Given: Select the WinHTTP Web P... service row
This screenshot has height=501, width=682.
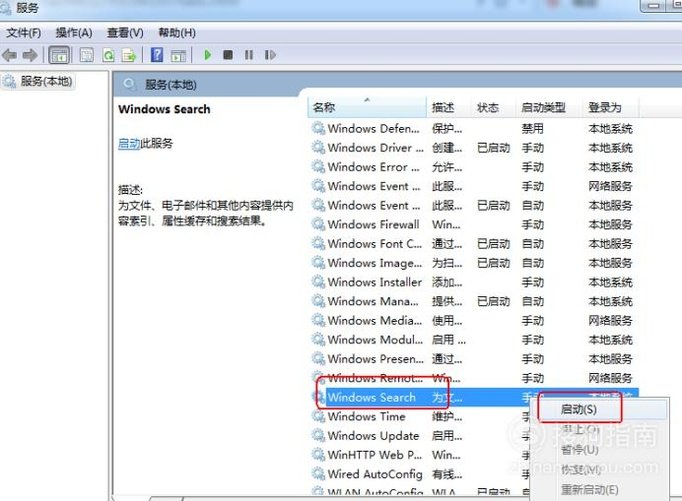Looking at the screenshot, I should (x=420, y=454).
